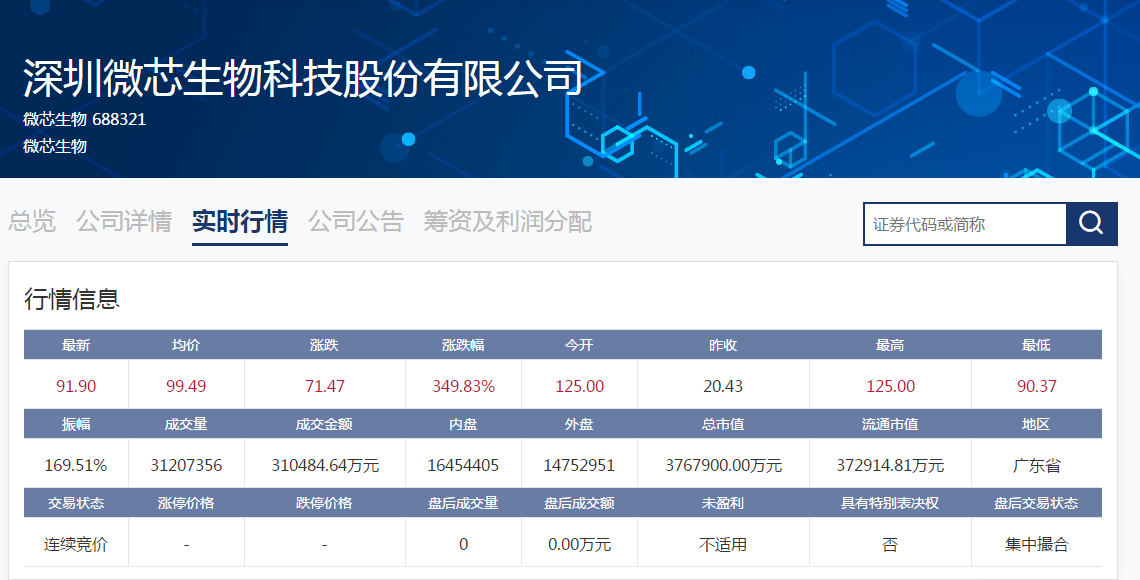Click the 交易状态 header cell
Viewport: 1140px width, 580px height.
(x=76, y=503)
